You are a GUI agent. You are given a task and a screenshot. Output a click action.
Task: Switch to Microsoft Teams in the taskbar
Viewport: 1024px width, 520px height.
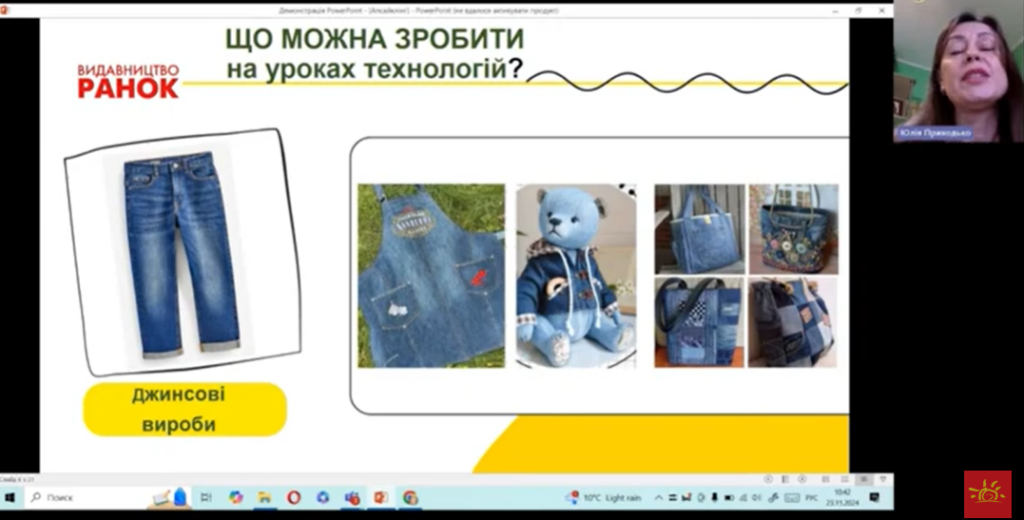click(x=352, y=497)
